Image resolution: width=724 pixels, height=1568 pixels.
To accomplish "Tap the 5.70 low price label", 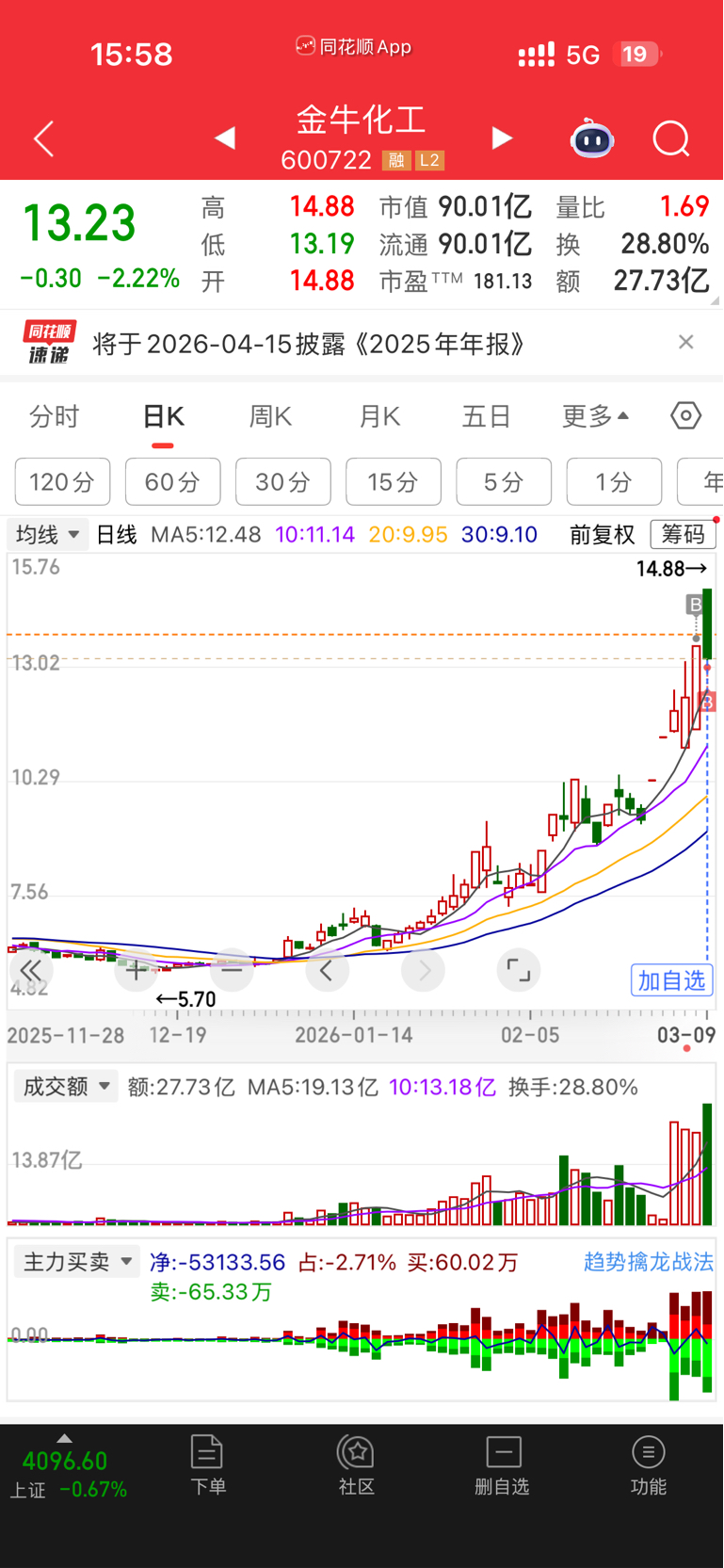I will click(186, 999).
